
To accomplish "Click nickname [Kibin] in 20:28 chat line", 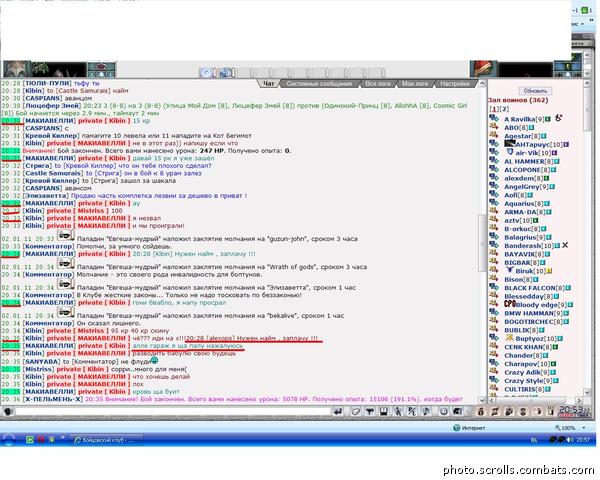I will point(33,91).
